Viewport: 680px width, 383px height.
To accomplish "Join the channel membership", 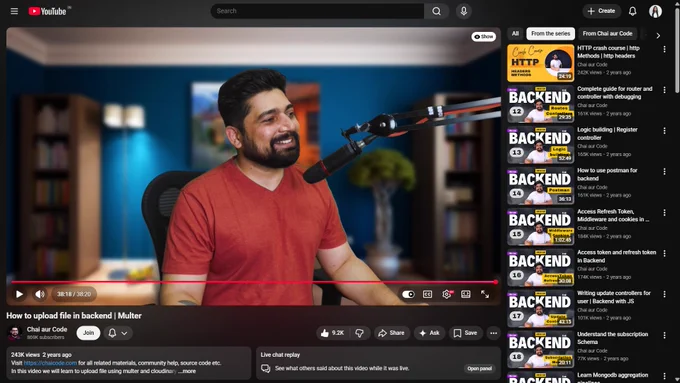I will click(88, 333).
